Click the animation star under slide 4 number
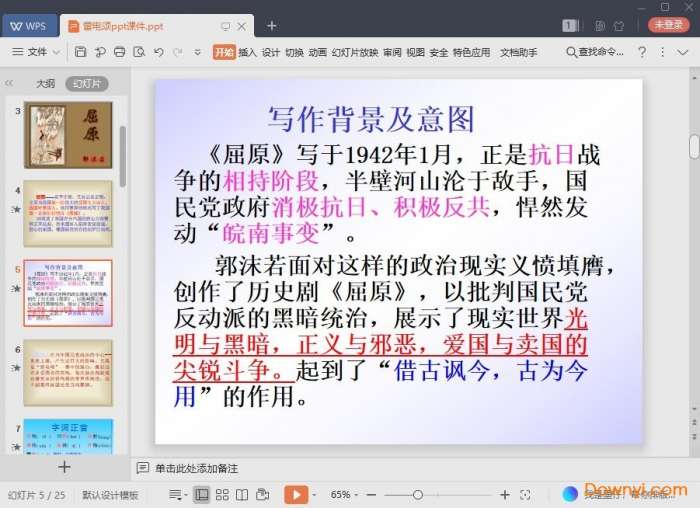Screen dimensions: 700x508 (16, 209)
